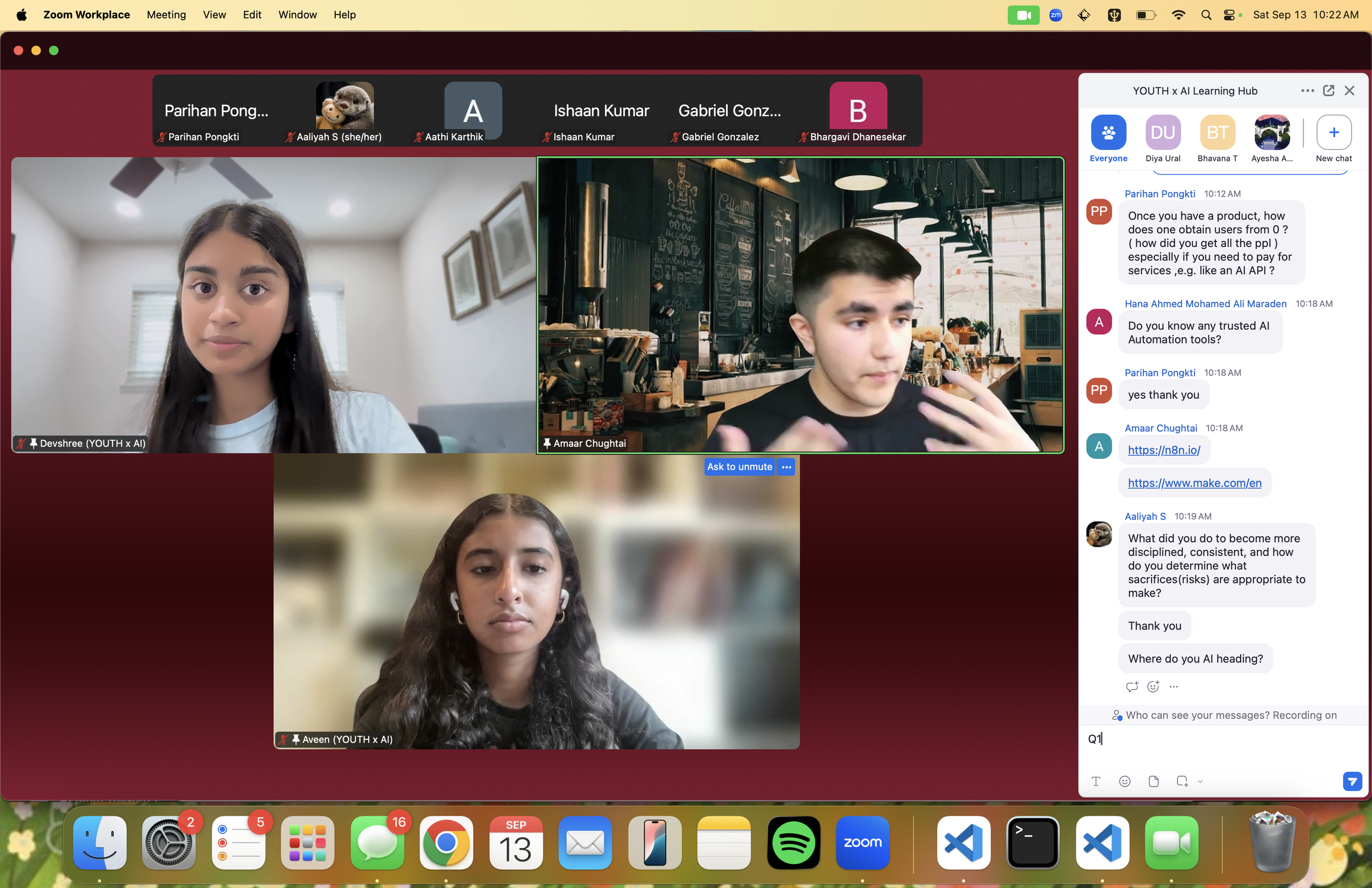Open the n8n.io link in chat

[1163, 451]
